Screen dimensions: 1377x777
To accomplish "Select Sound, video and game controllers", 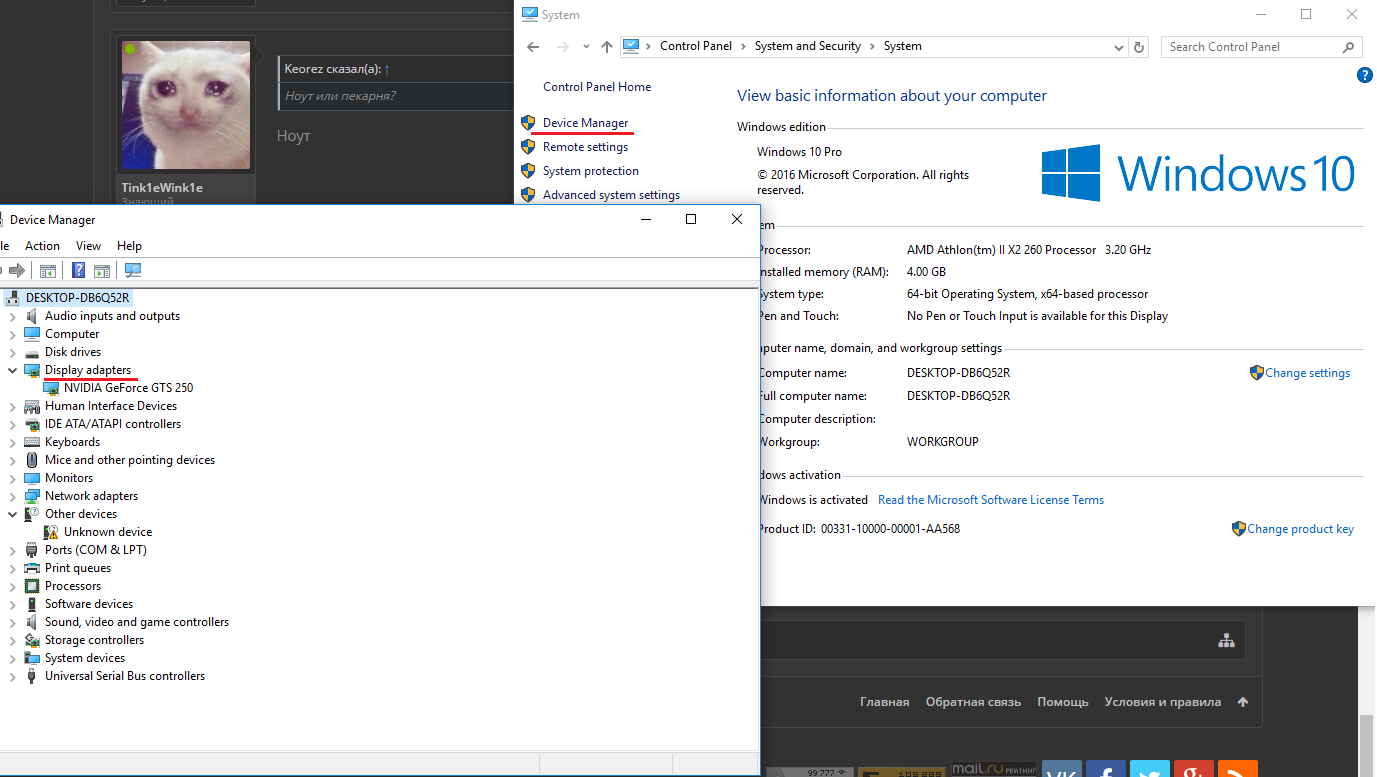I will pos(137,622).
